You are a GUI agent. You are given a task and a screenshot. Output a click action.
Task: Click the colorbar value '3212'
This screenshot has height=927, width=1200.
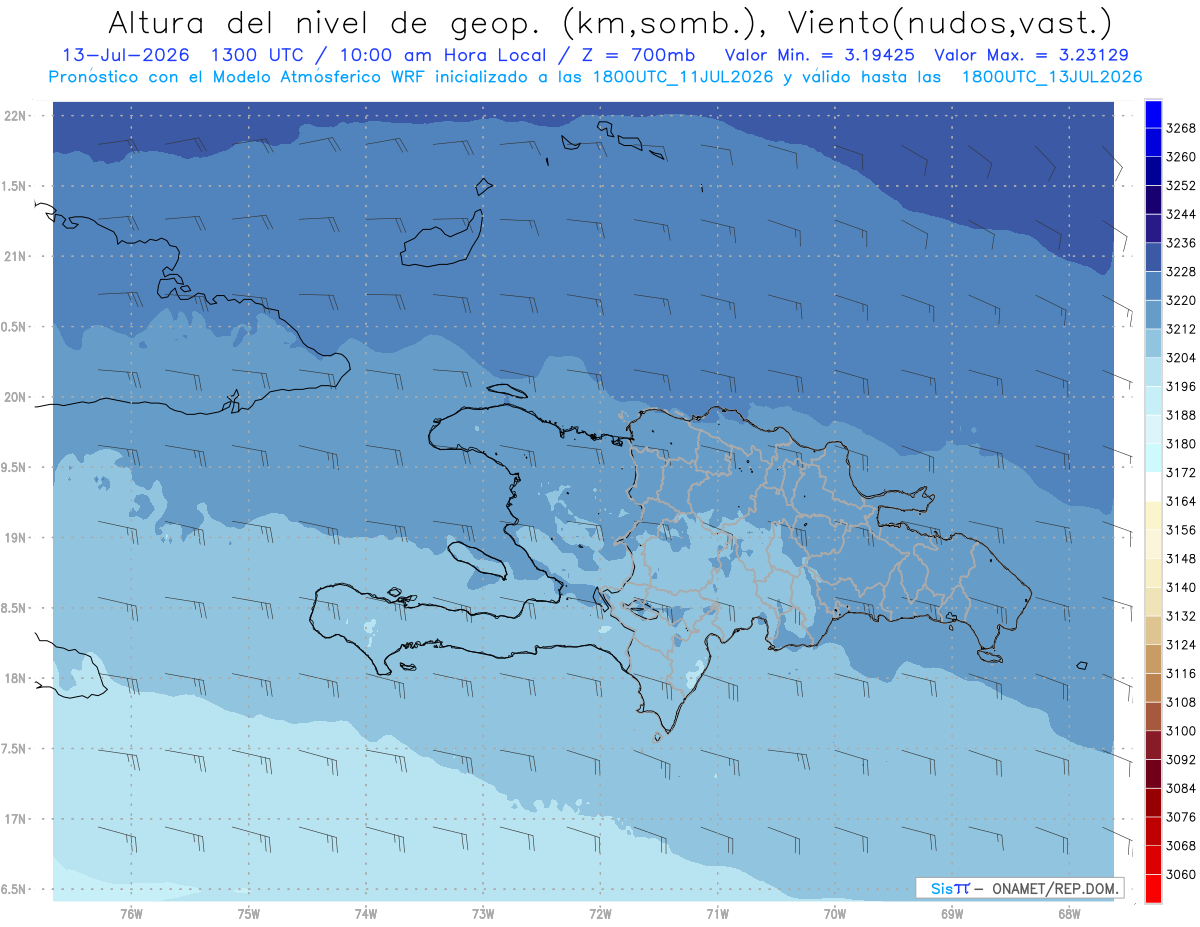click(x=1181, y=329)
